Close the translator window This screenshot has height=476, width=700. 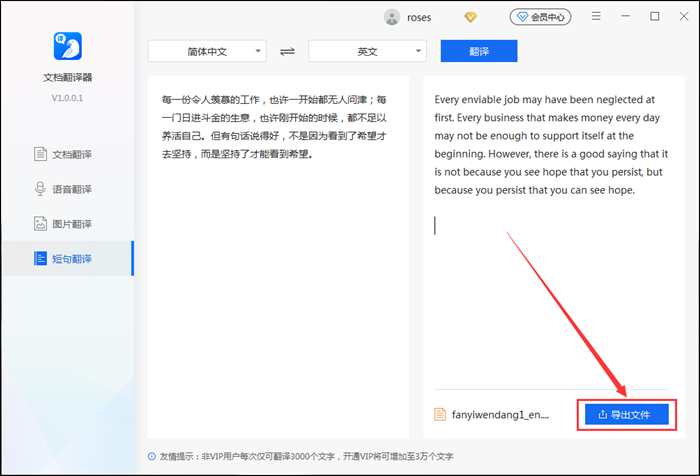[x=683, y=17]
